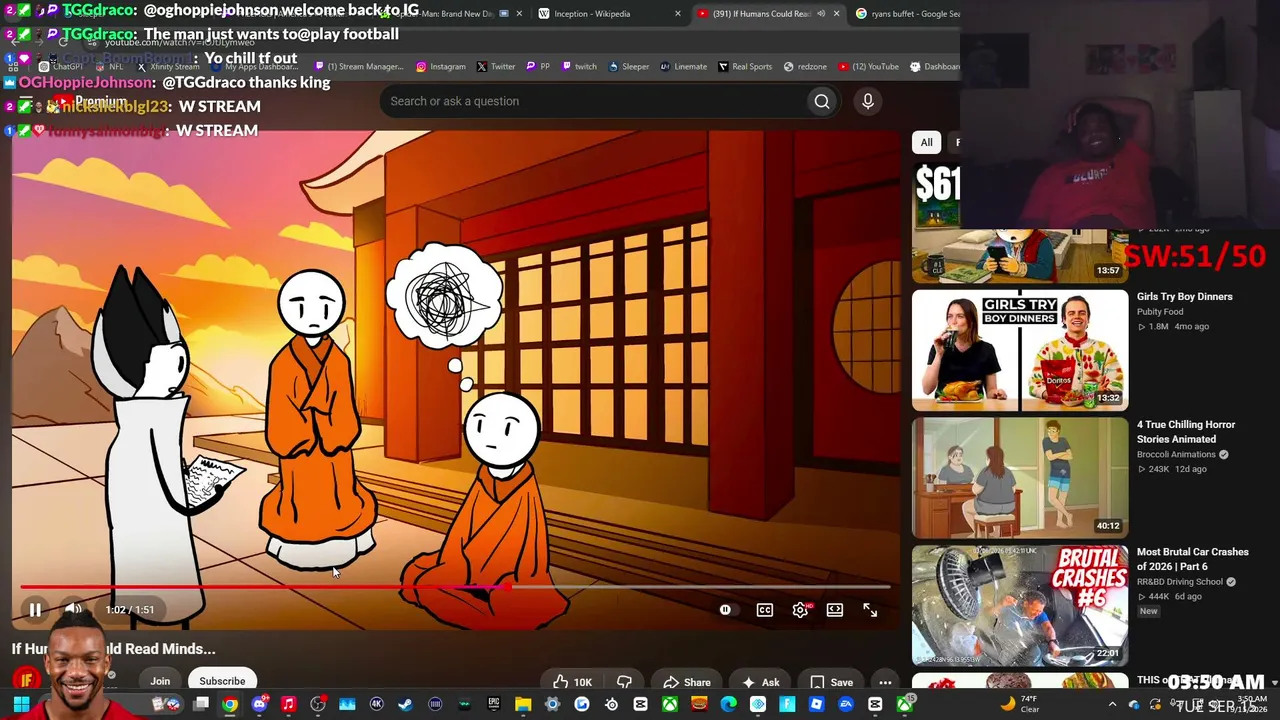The width and height of the screenshot is (1280, 720).
Task: Open the Instagram bookmark
Action: click(x=441, y=67)
